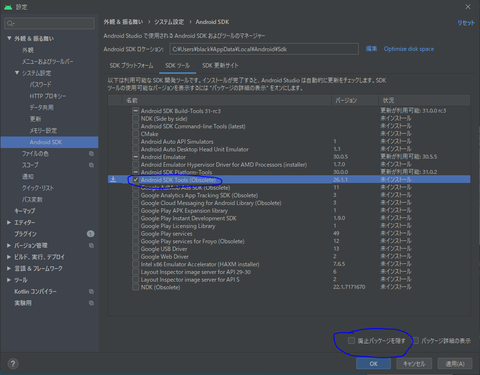Select クイック・リスト in the tree
Viewport: 480px width, 375px height.
(x=38, y=188)
